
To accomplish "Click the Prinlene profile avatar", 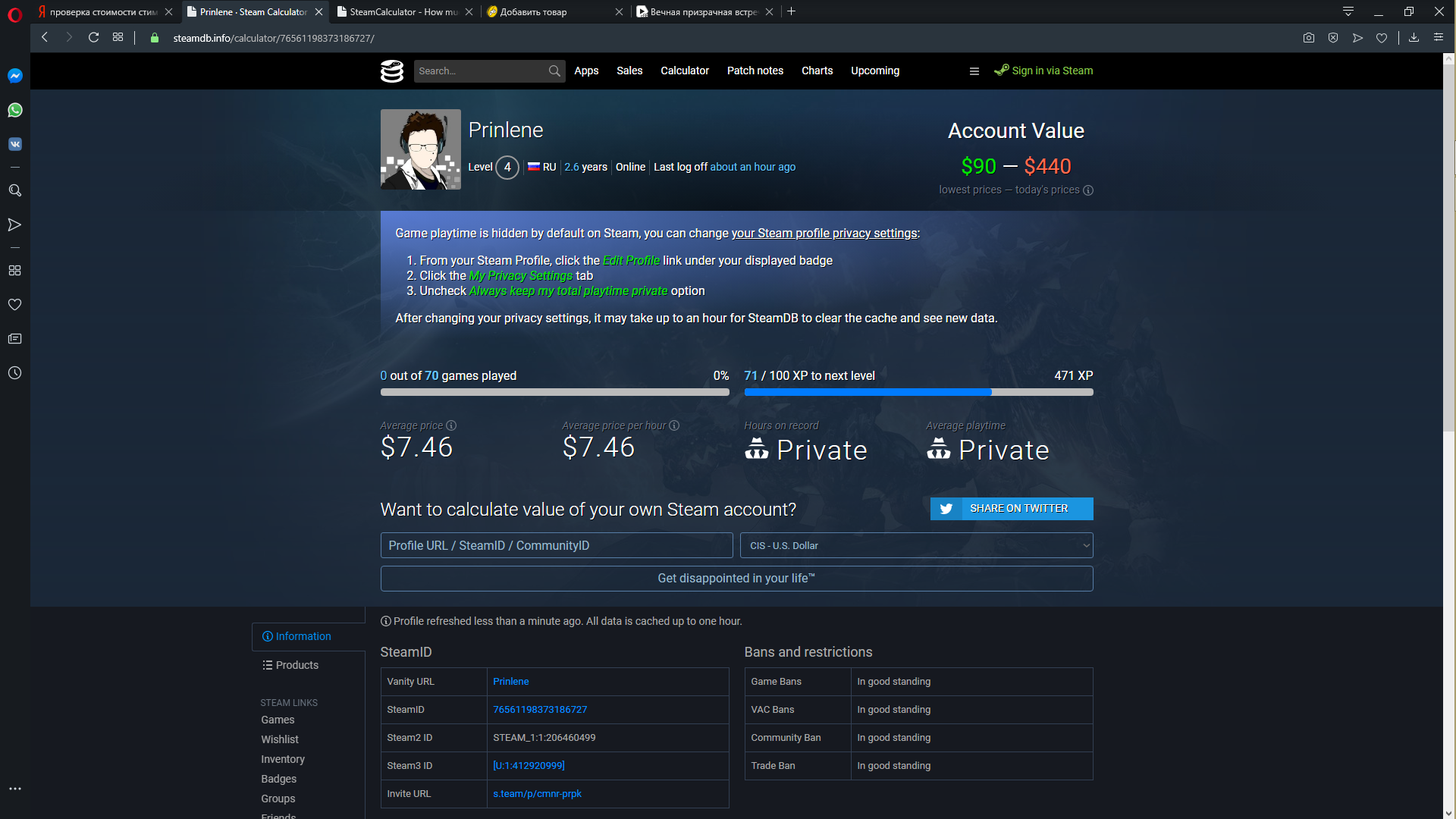I will (x=420, y=149).
